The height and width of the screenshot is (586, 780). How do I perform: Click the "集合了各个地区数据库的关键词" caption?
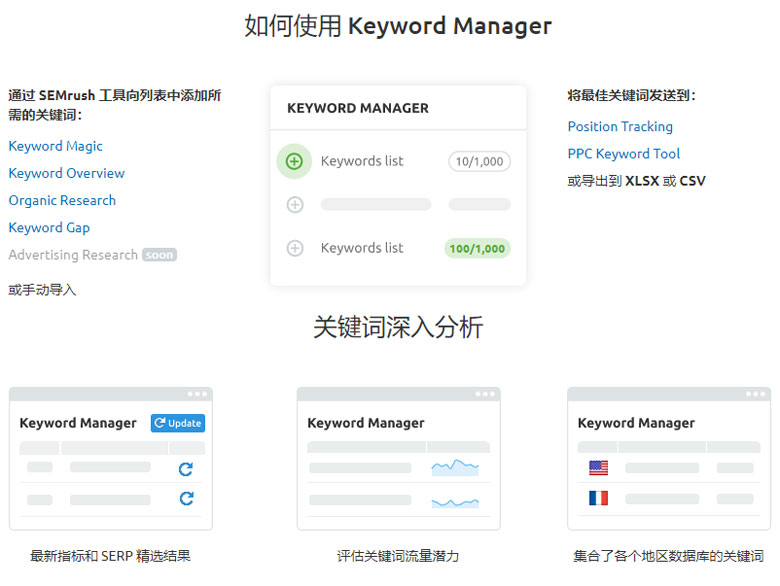tap(669, 556)
